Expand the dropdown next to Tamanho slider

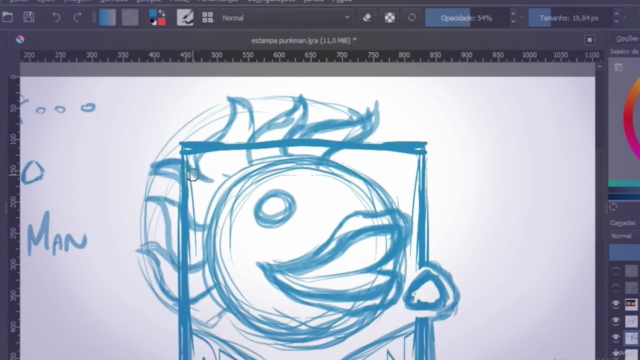[625, 18]
